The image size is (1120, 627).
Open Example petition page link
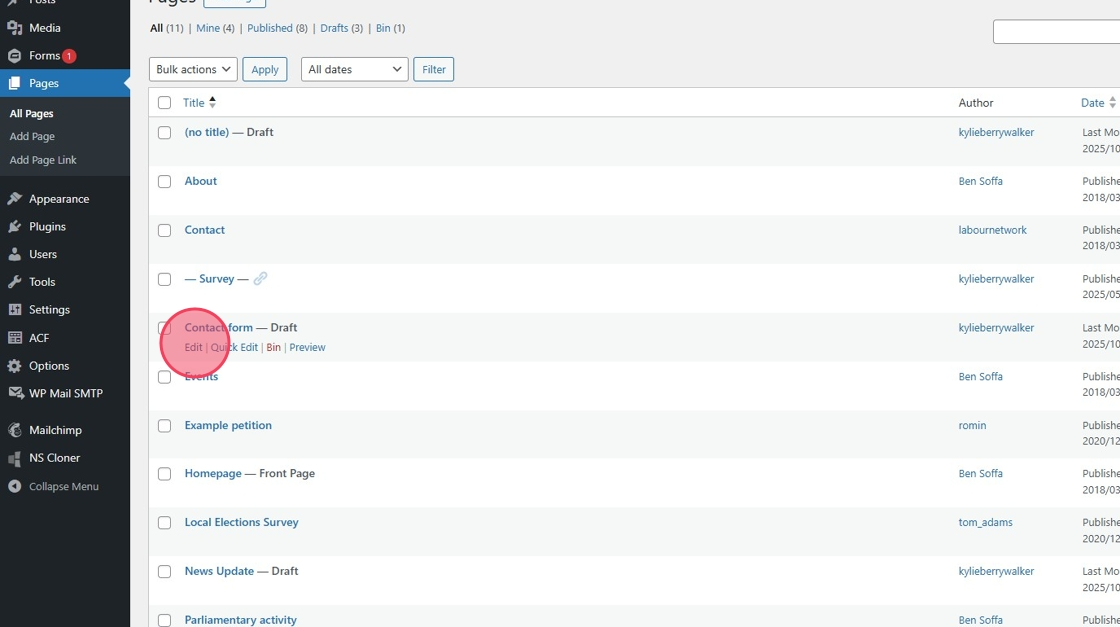[x=228, y=425]
